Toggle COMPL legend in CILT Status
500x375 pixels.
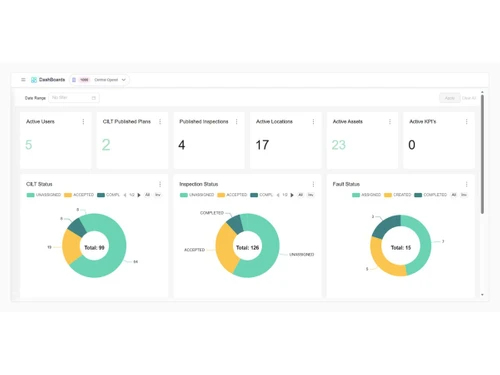click(x=108, y=195)
